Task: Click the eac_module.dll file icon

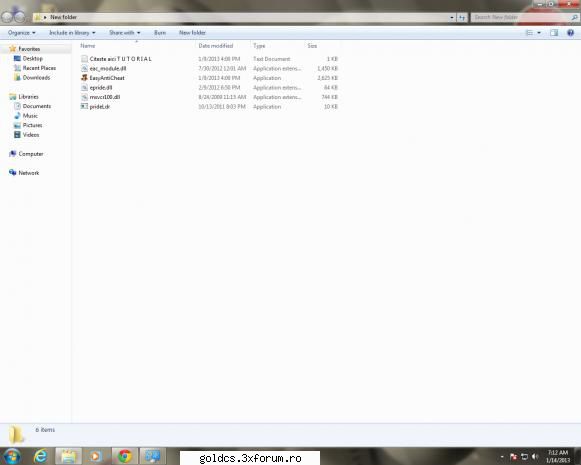Action: (84, 69)
